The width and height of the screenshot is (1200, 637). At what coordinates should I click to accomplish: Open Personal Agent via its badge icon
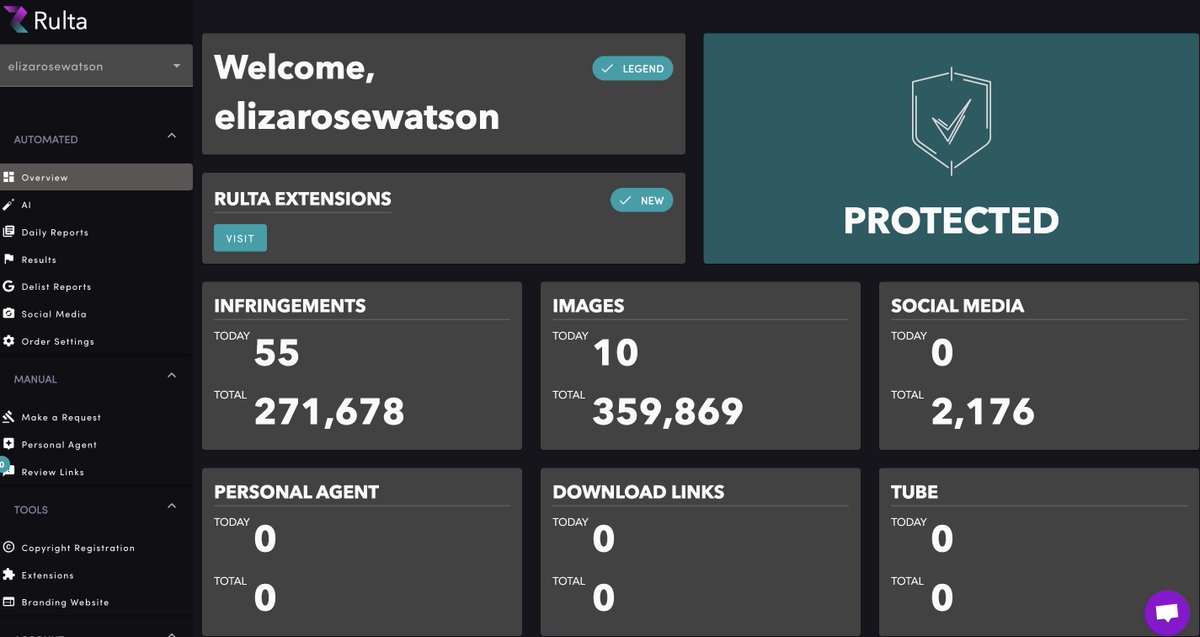[x=9, y=444]
